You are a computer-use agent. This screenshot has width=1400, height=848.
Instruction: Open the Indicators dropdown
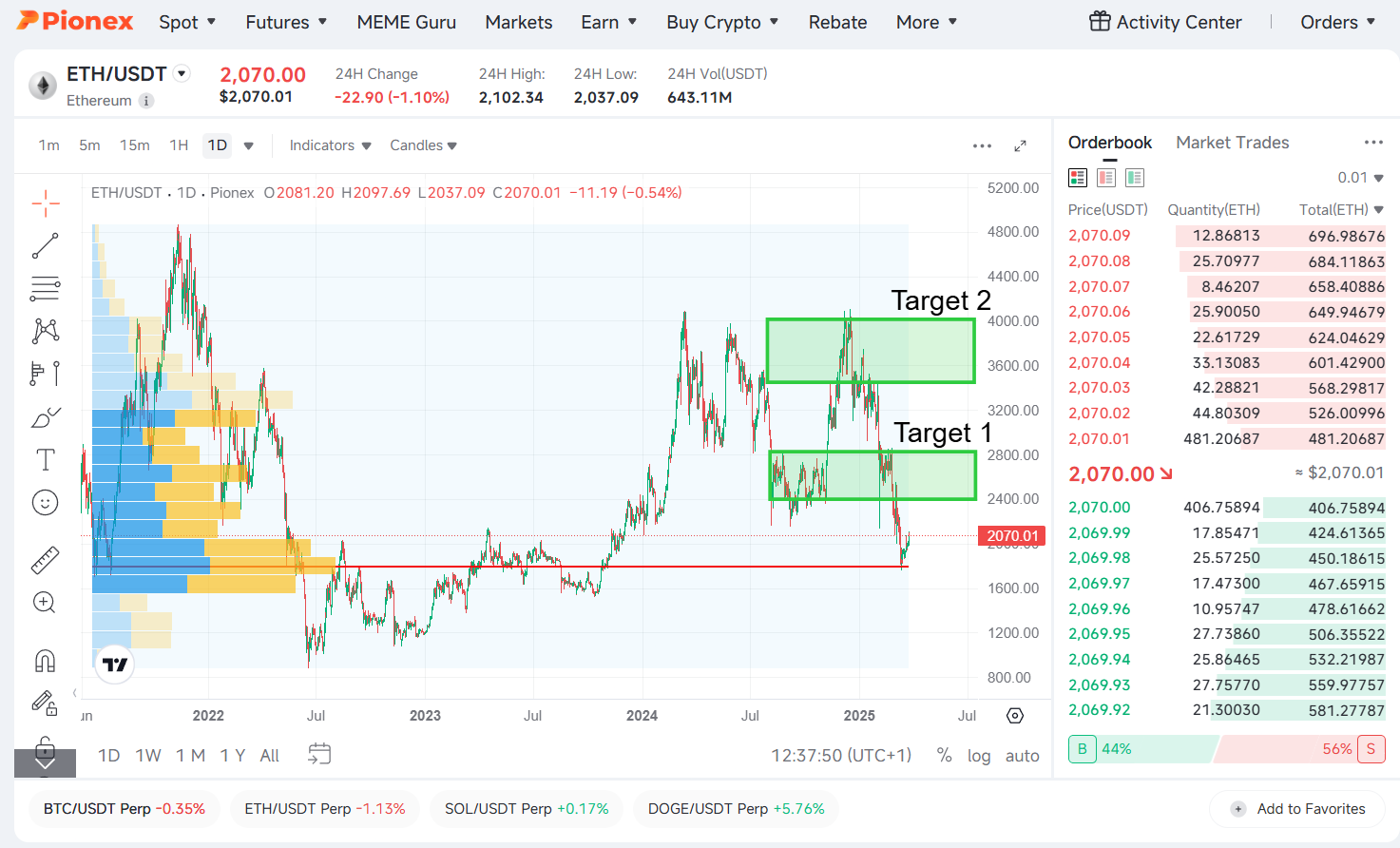tap(329, 145)
